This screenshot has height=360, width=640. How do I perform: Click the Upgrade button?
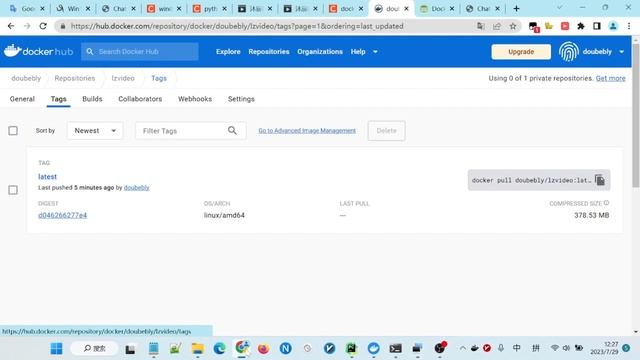click(521, 52)
